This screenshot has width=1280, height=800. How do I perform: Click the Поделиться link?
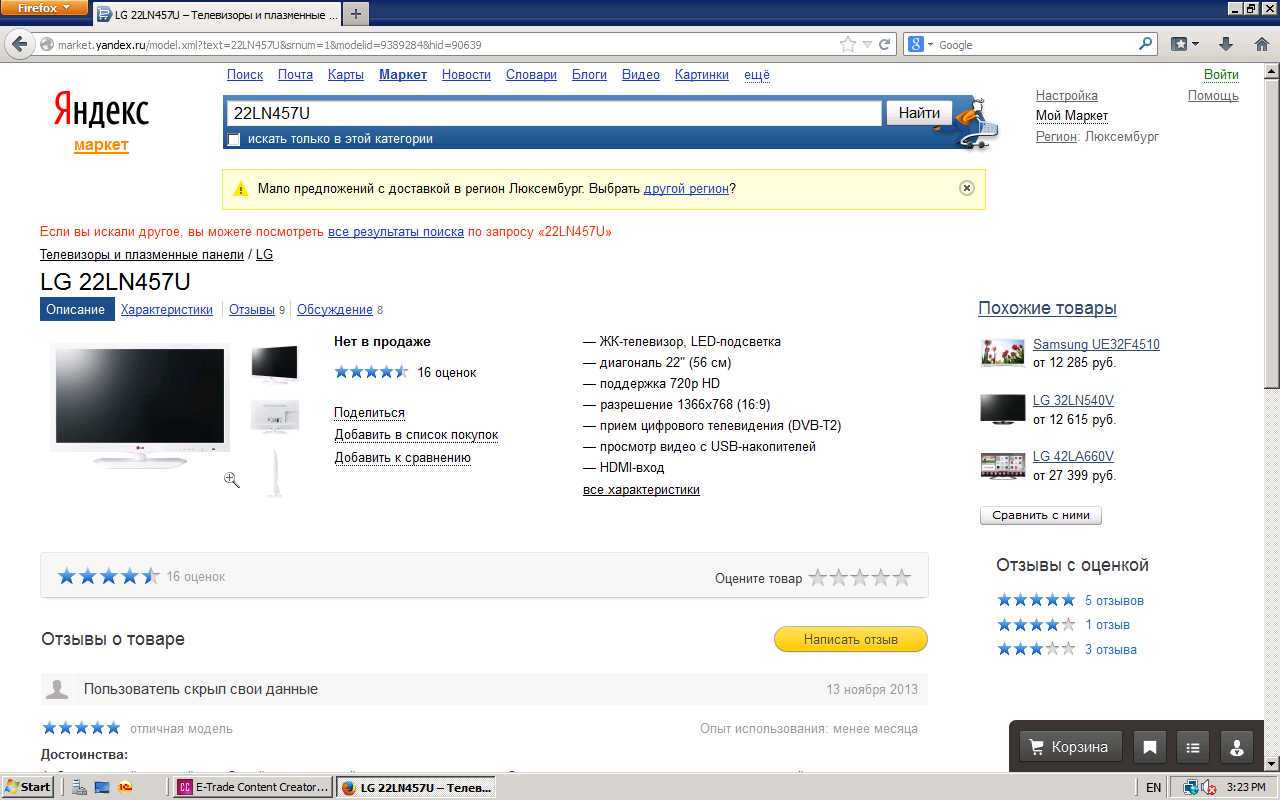pyautogui.click(x=369, y=413)
